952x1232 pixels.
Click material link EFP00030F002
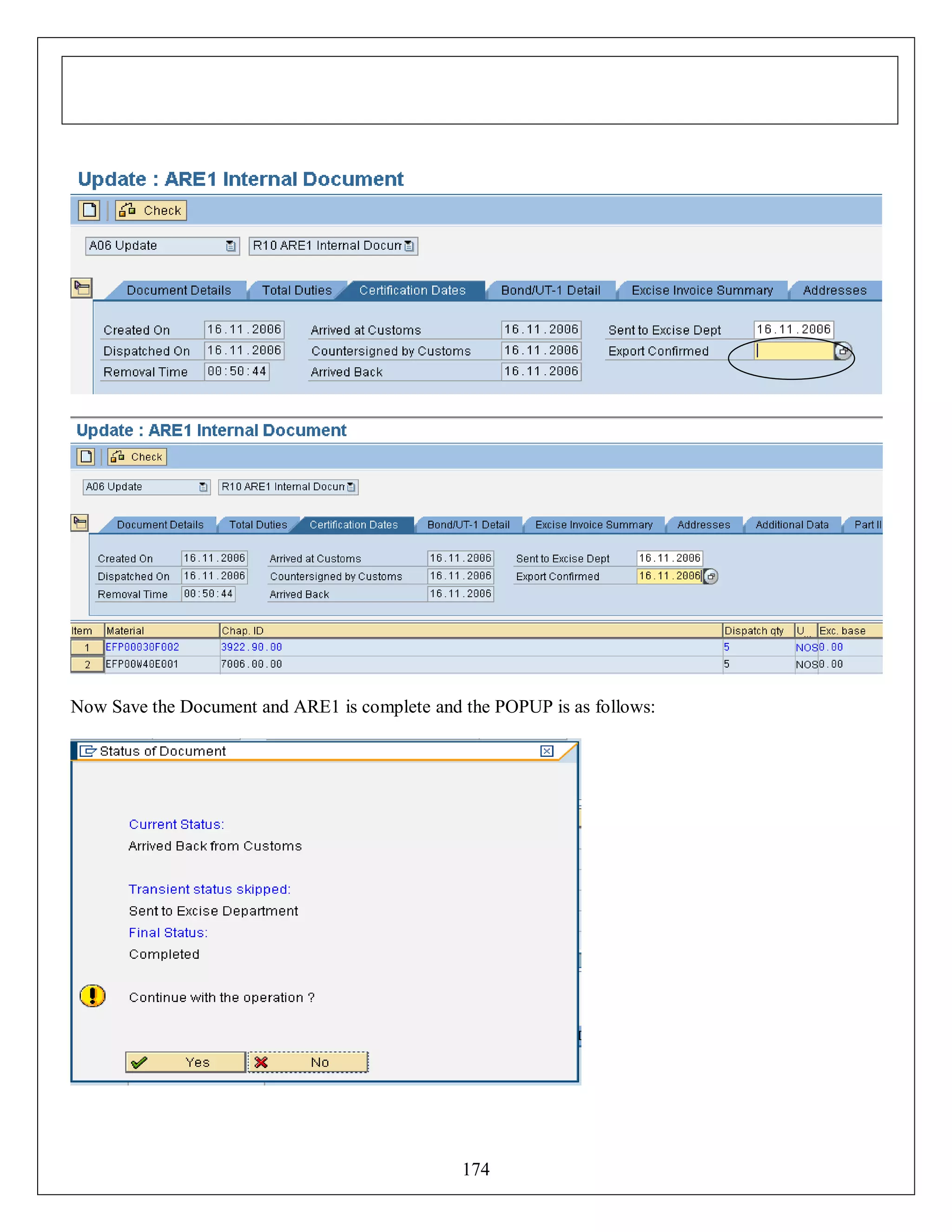[x=142, y=648]
